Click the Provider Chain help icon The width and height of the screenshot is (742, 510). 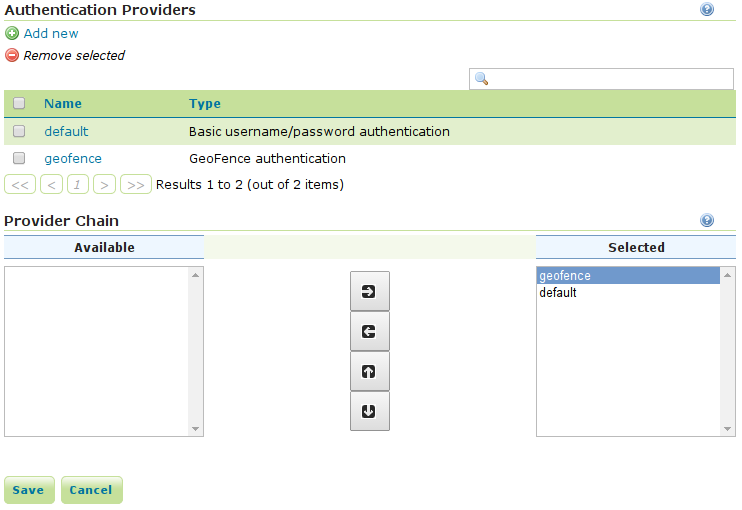[x=707, y=220]
